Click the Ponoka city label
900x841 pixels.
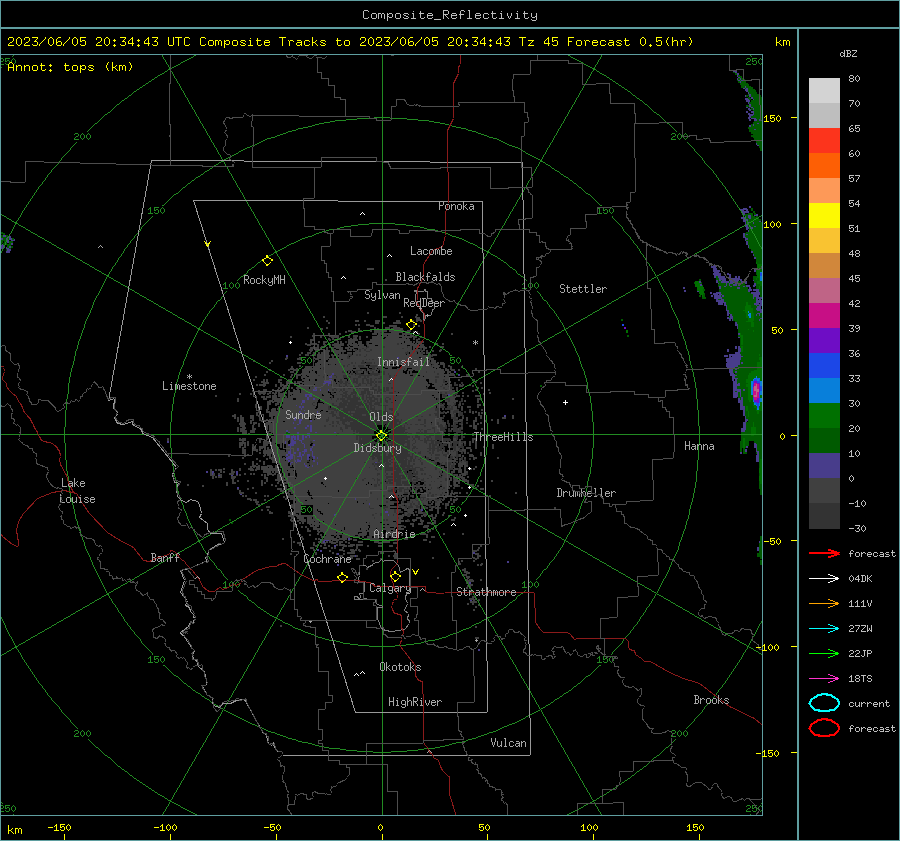tap(456, 207)
